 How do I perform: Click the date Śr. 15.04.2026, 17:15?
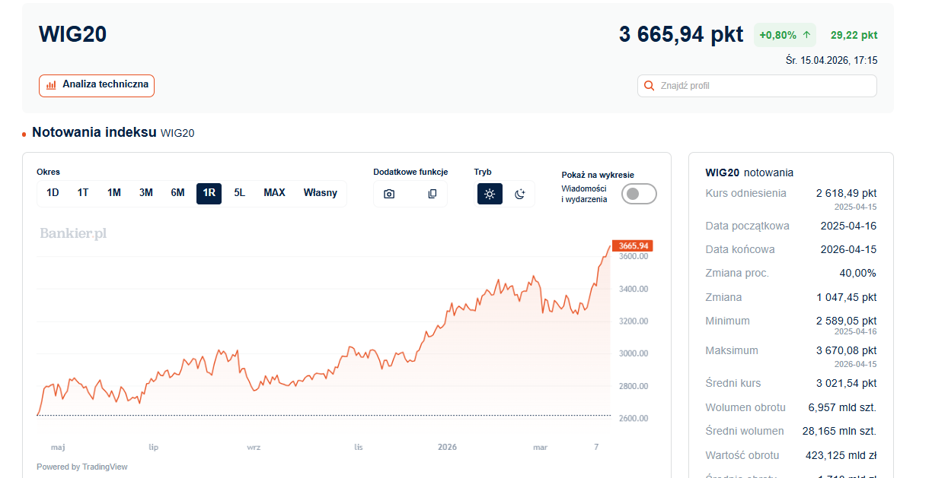[831, 60]
